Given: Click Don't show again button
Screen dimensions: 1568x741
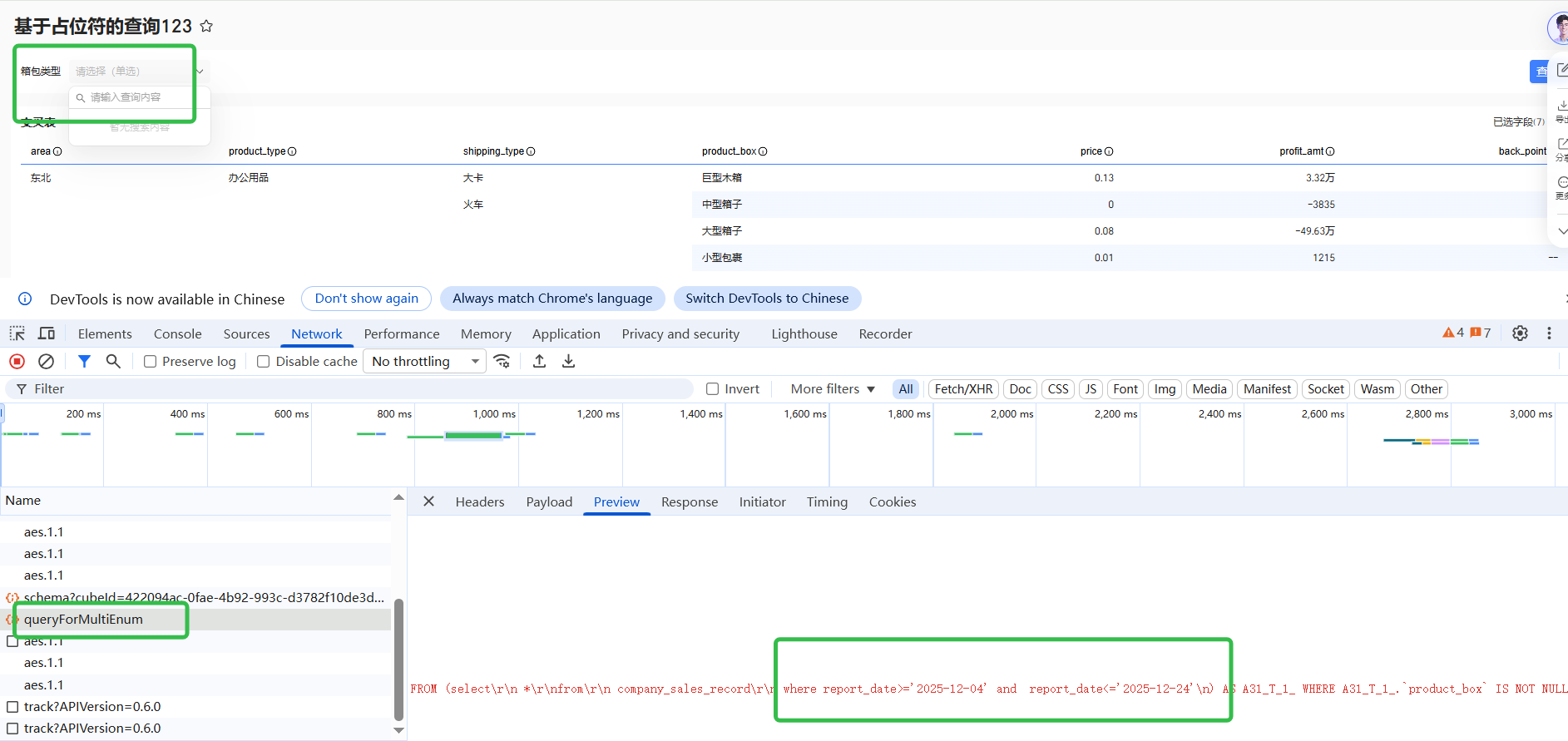Looking at the screenshot, I should click(x=367, y=299).
